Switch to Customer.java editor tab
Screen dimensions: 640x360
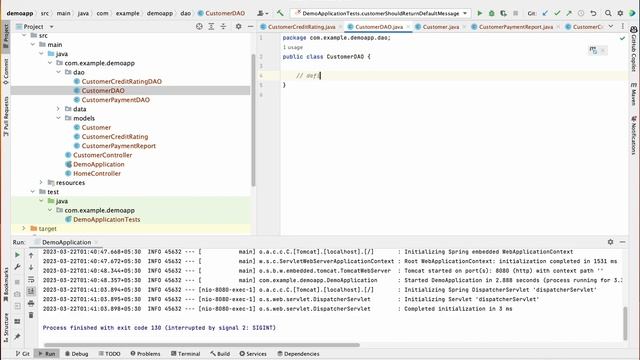tap(440, 27)
